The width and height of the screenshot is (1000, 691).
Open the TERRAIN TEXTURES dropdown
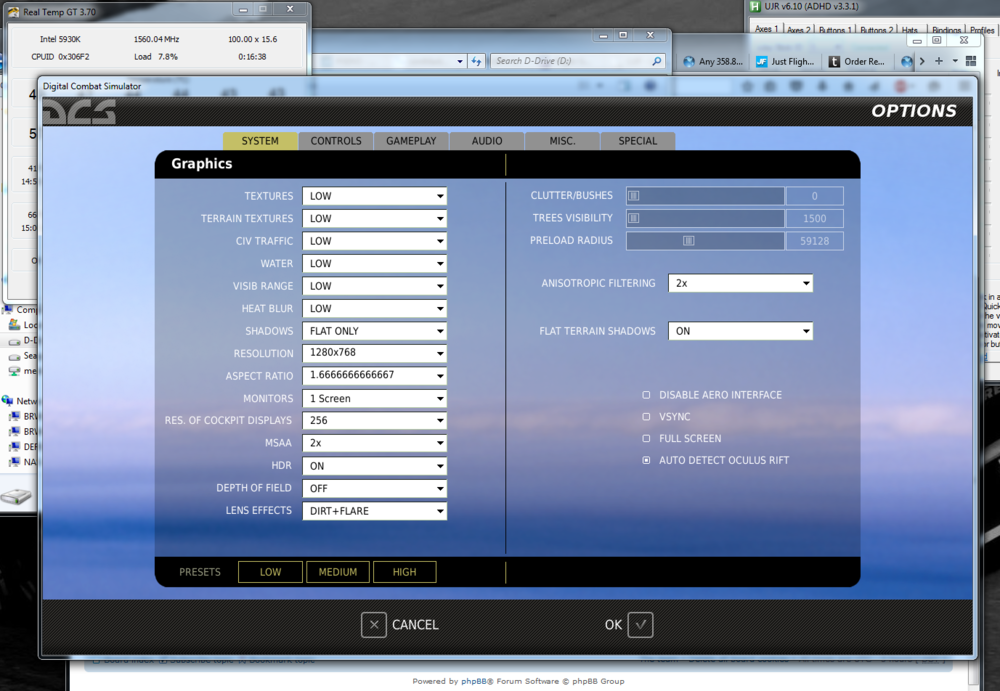tap(374, 218)
